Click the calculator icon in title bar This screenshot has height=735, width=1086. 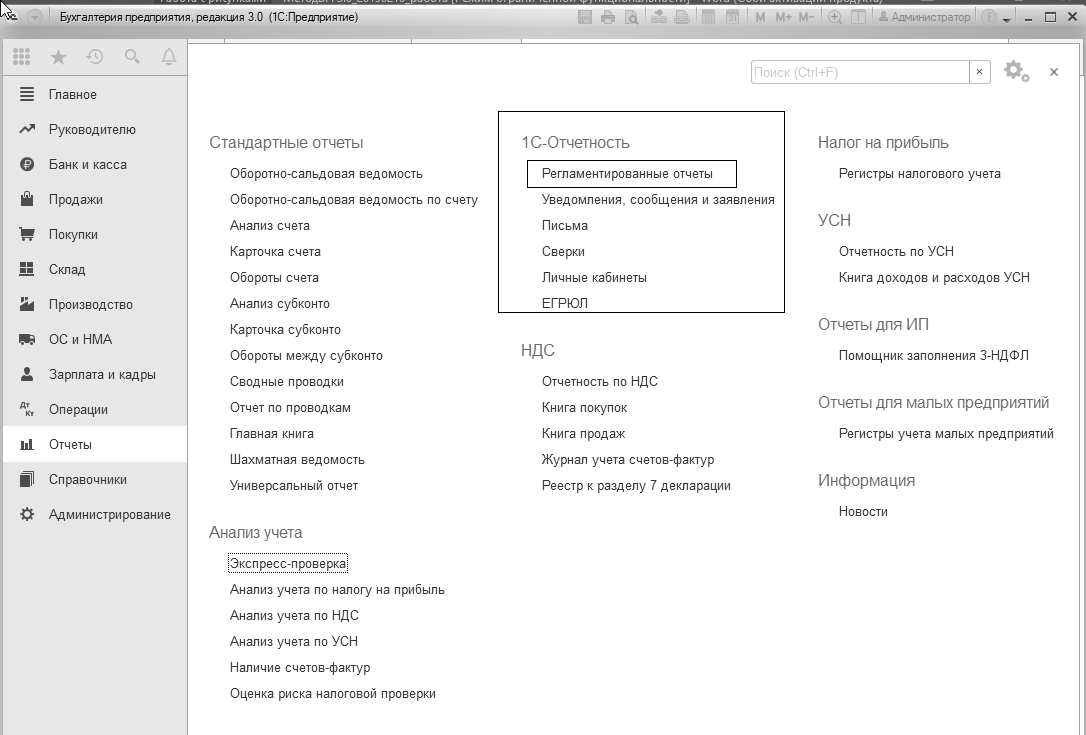(708, 17)
